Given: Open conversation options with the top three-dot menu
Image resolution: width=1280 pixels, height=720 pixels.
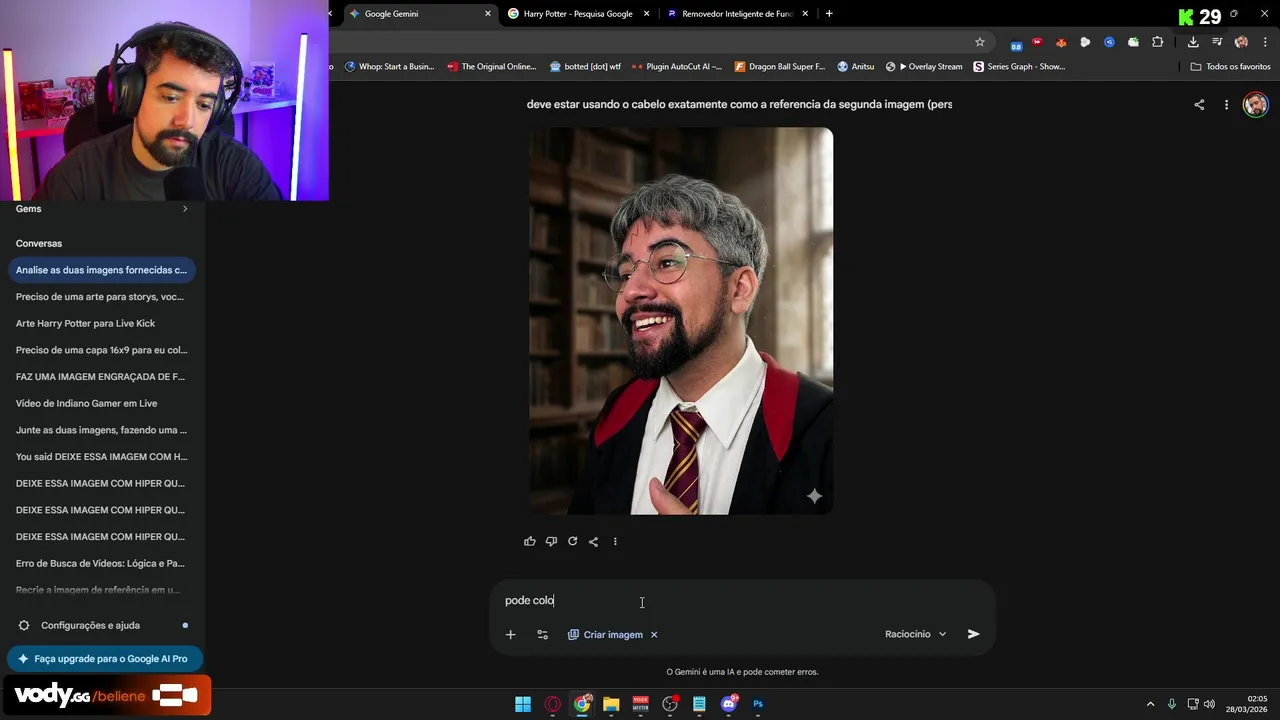Looking at the screenshot, I should [1226, 104].
